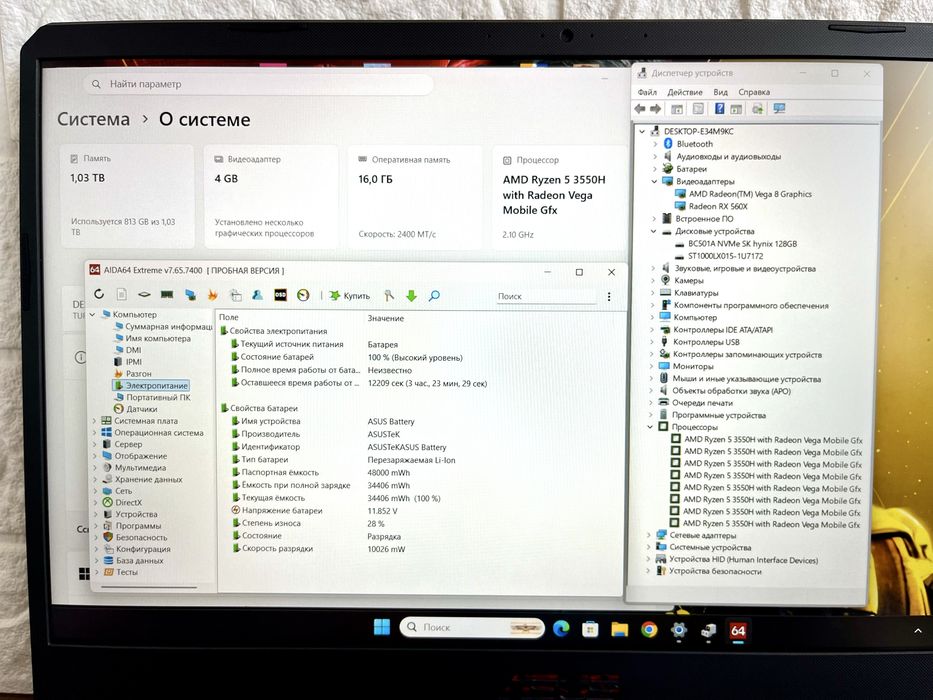Expand the Bluetooth node

click(x=655, y=144)
